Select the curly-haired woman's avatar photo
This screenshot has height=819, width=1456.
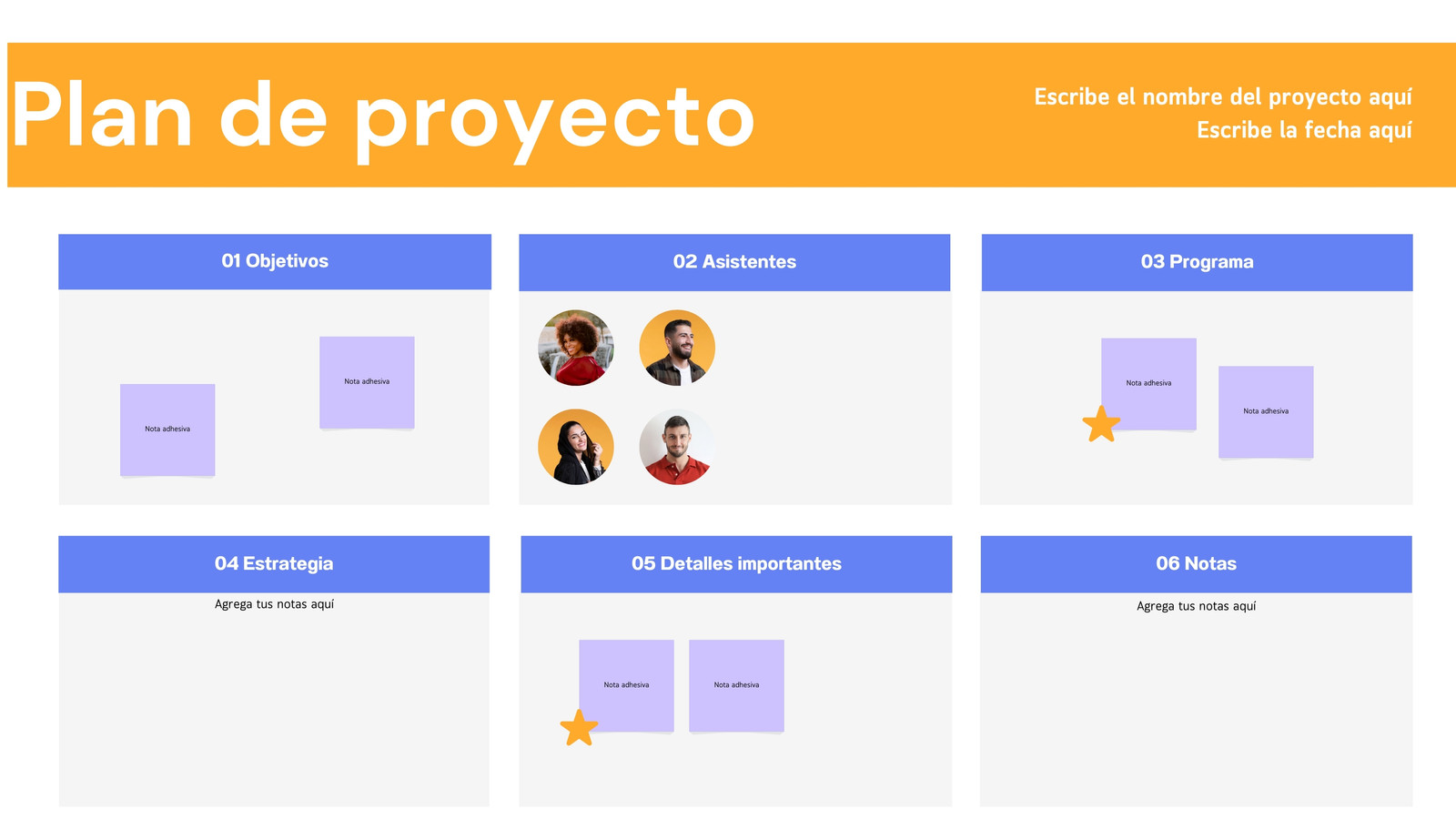click(576, 348)
